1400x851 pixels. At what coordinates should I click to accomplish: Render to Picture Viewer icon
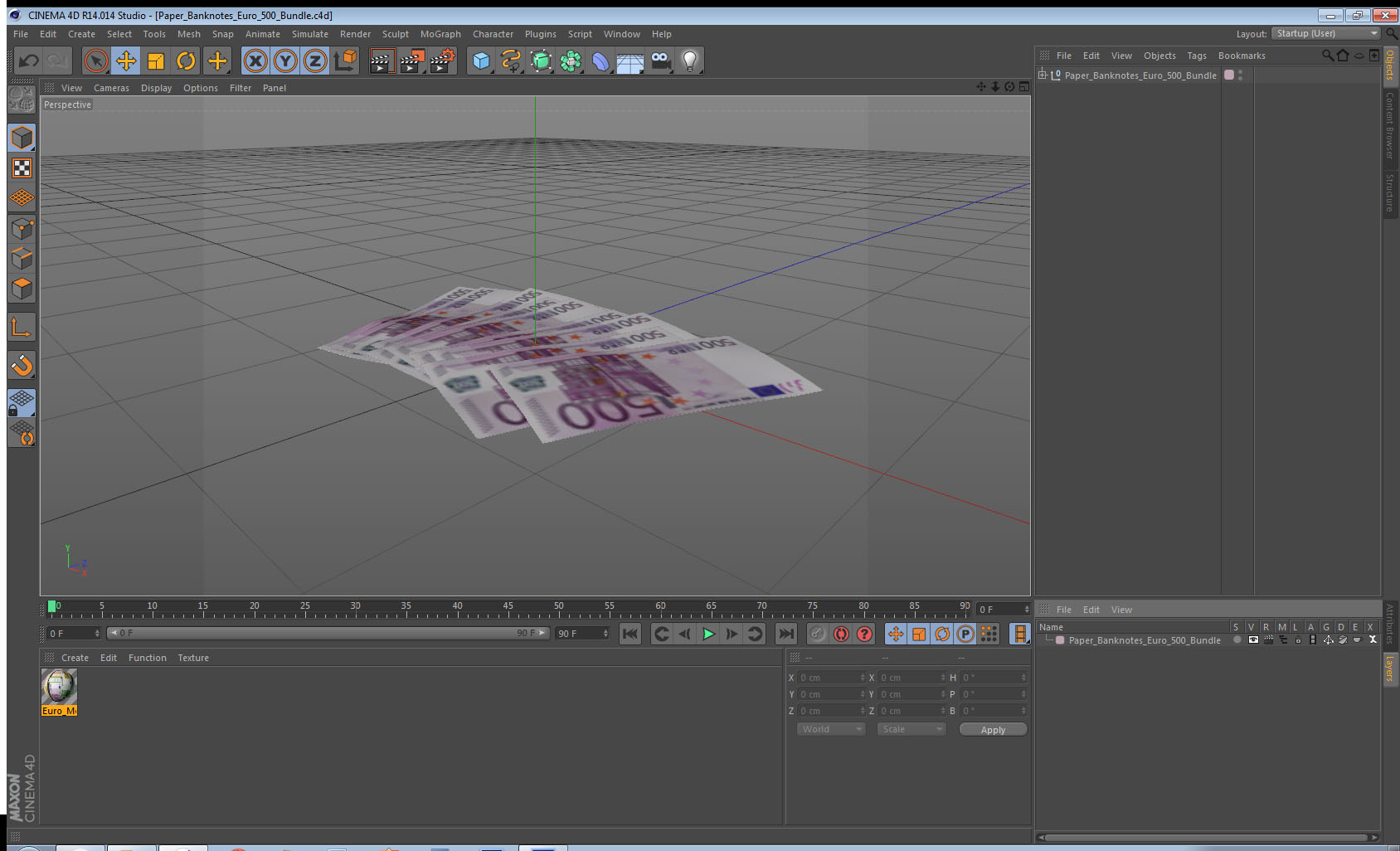click(411, 61)
